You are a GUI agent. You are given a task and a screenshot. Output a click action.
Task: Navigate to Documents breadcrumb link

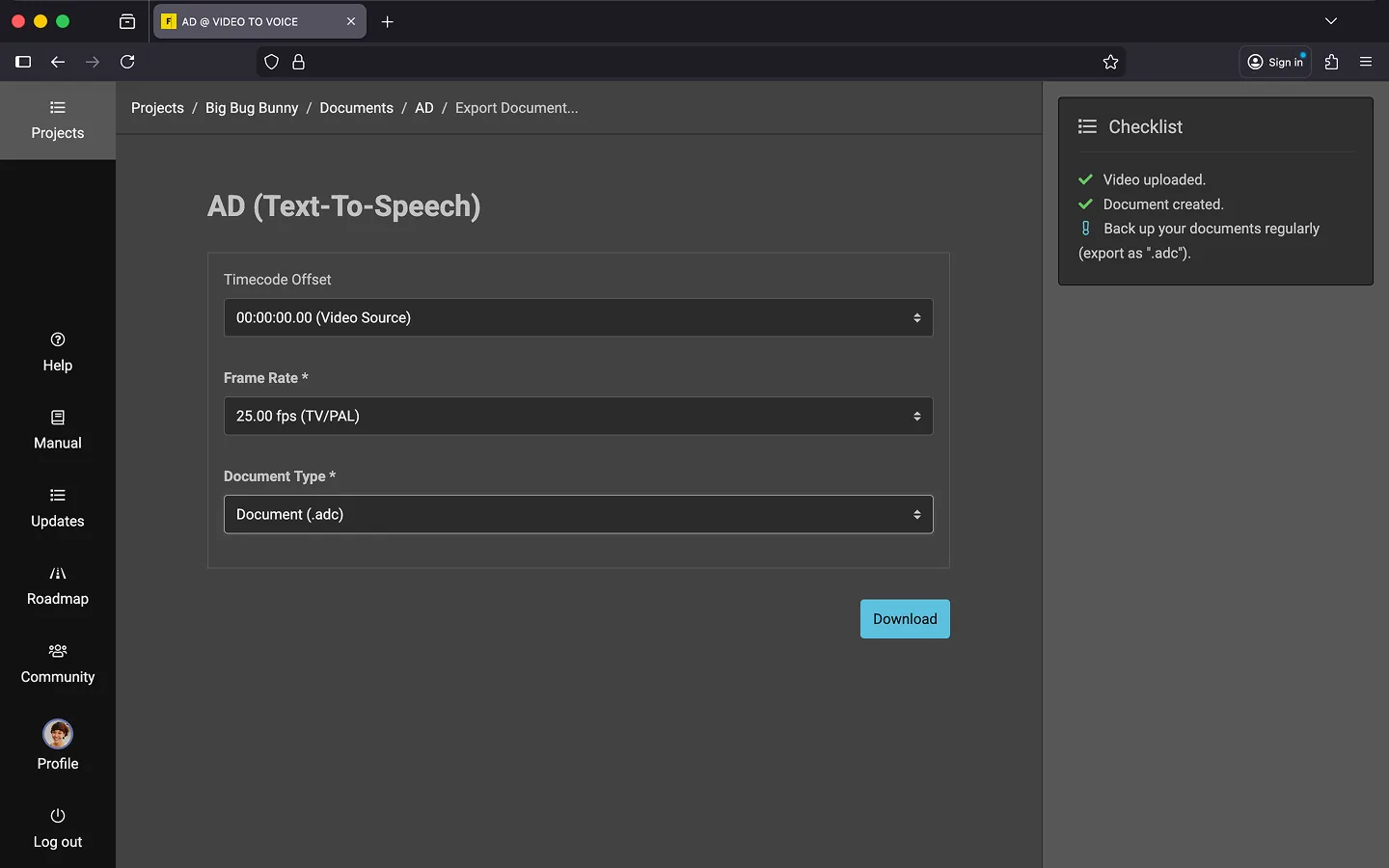356,108
